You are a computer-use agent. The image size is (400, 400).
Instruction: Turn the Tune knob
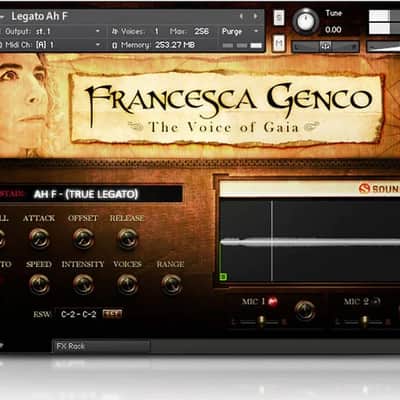pos(305,21)
